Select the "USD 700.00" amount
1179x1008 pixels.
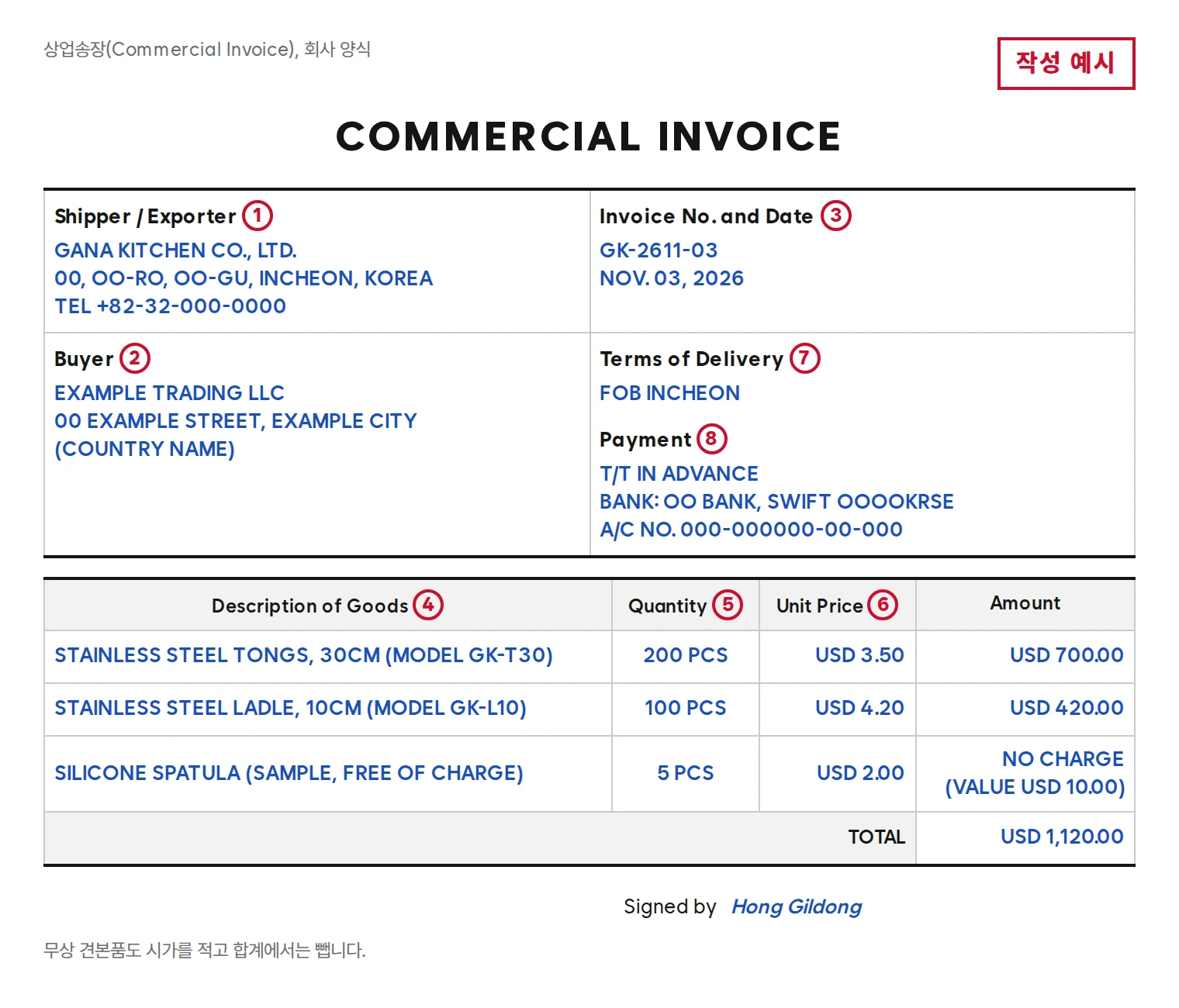(x=1067, y=655)
